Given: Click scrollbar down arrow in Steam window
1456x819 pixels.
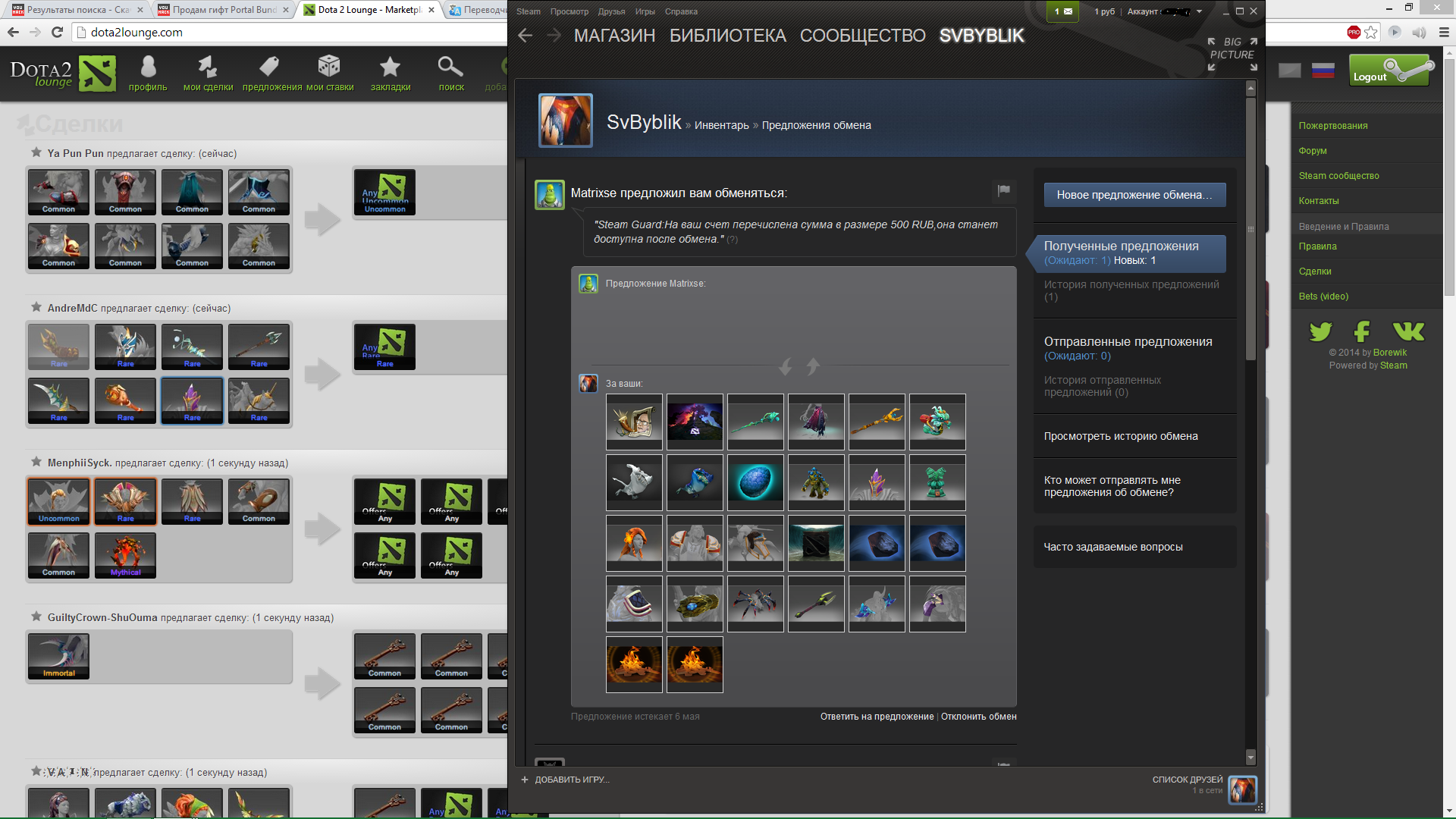Looking at the screenshot, I should pyautogui.click(x=1250, y=757).
